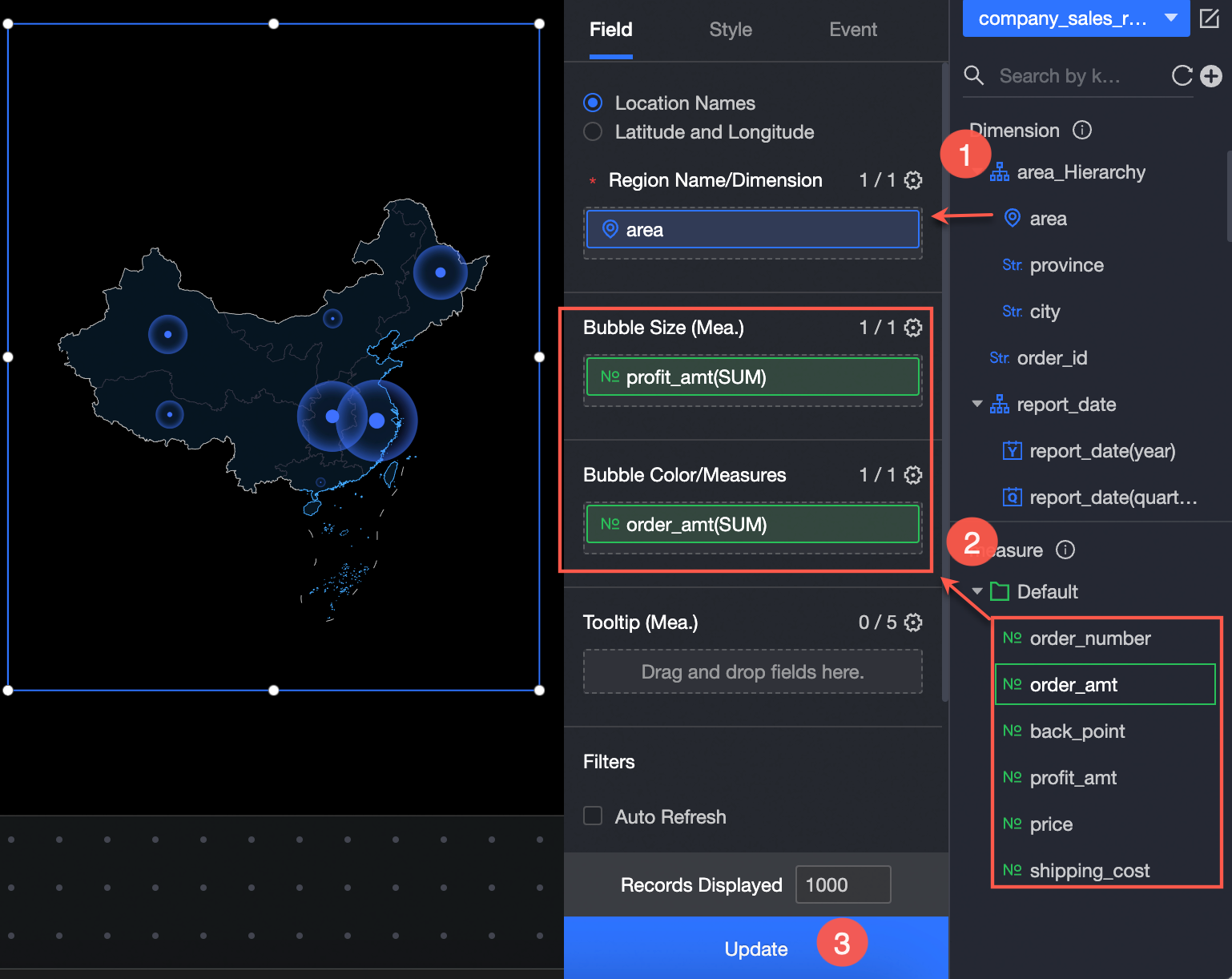Click the number icon of shipping_cost
Viewport: 1232px width, 979px height.
(x=1013, y=870)
